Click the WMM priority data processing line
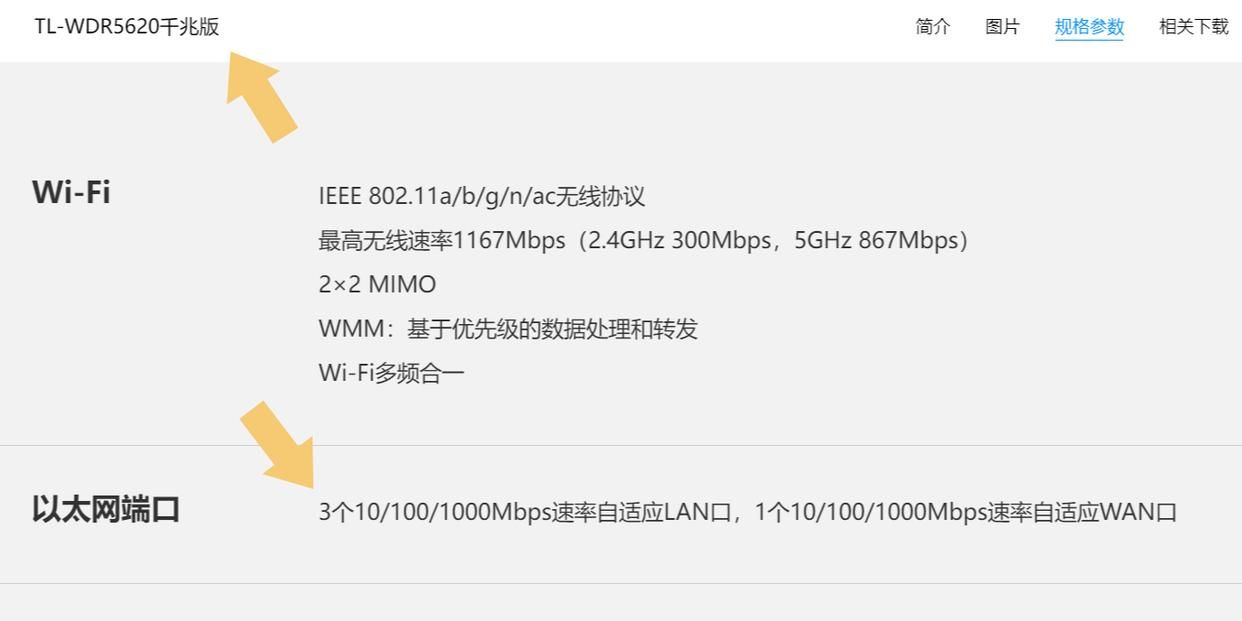Image resolution: width=1242 pixels, height=621 pixels. [x=508, y=329]
